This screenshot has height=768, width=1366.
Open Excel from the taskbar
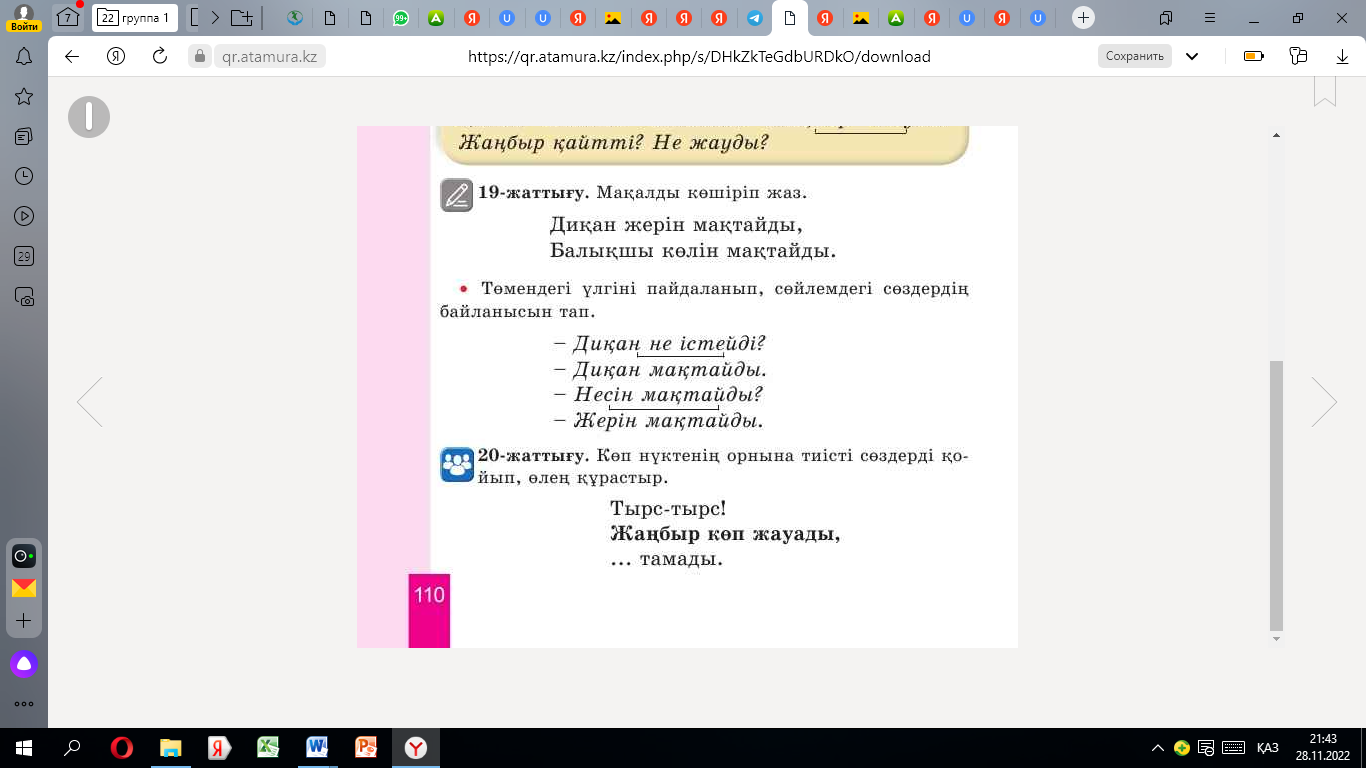coord(268,748)
